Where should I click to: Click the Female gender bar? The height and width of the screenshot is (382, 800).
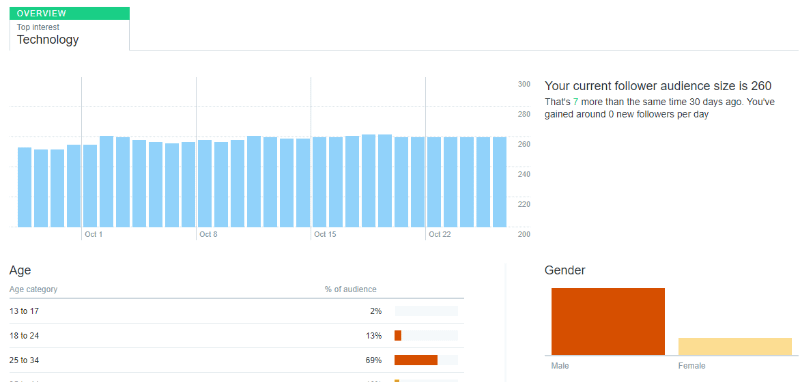pyautogui.click(x=735, y=346)
